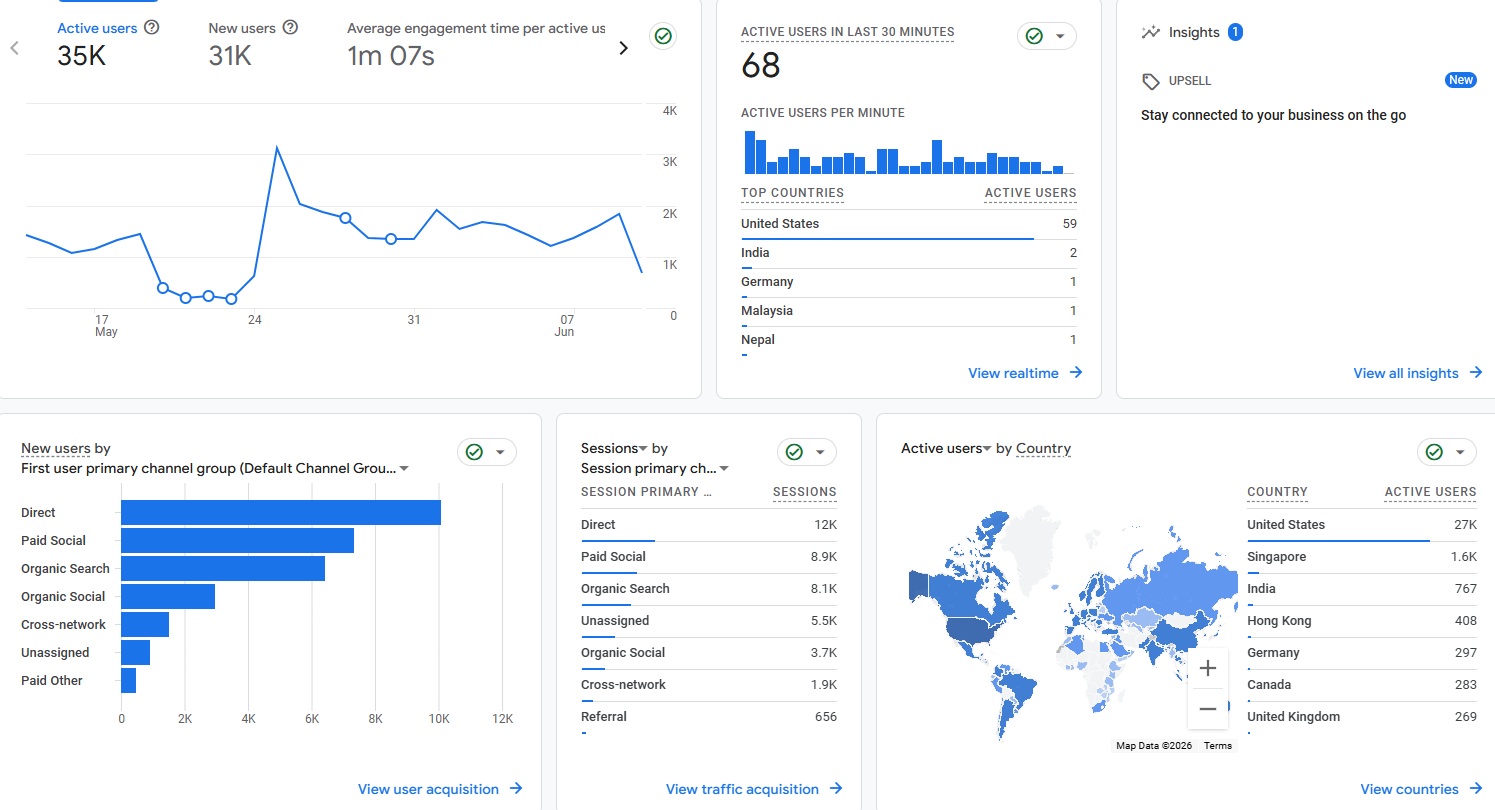
Task: Click the Cross-network bar in chart
Action: click(x=145, y=624)
